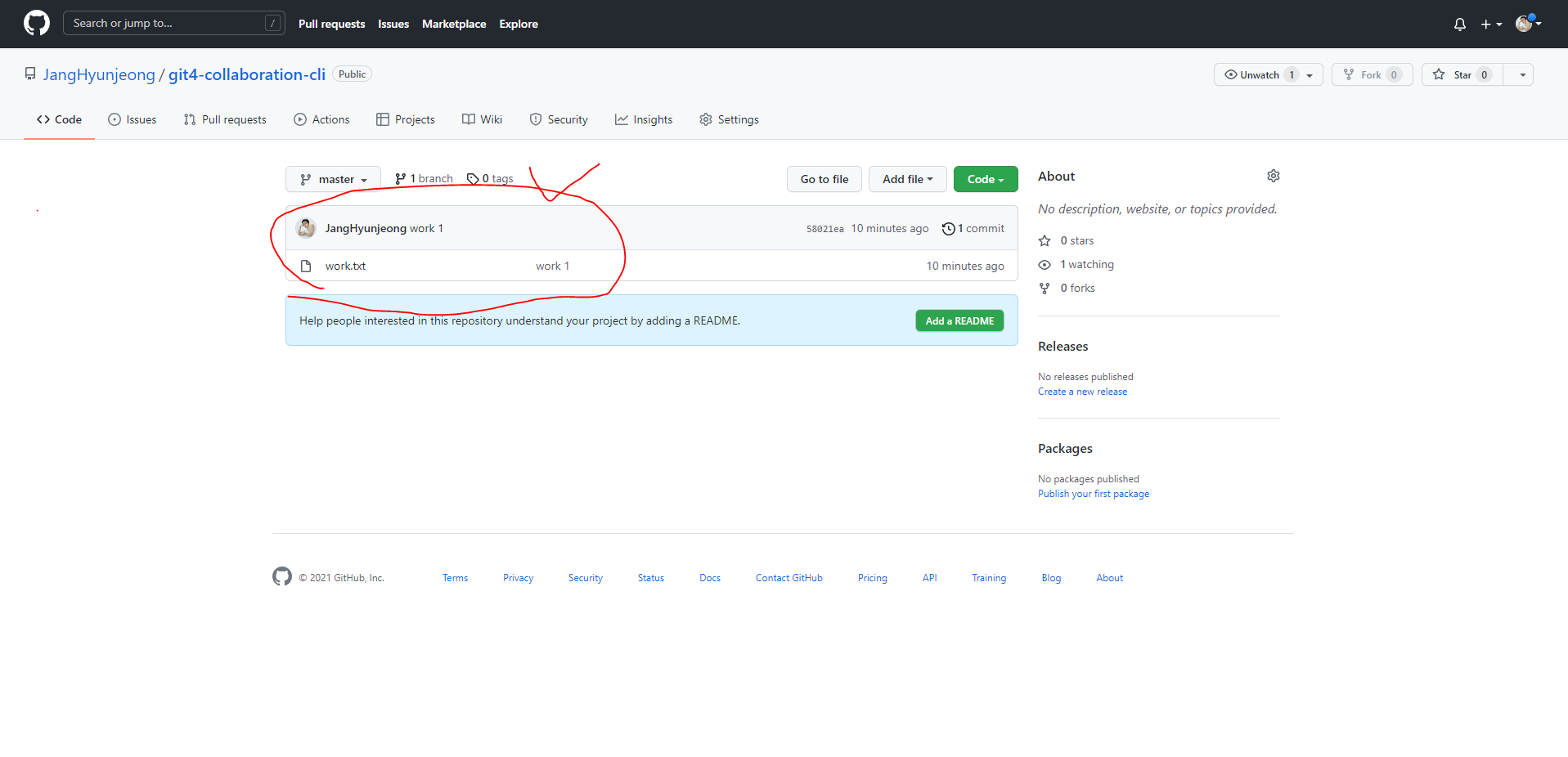Click Create a new release

coord(1082,392)
